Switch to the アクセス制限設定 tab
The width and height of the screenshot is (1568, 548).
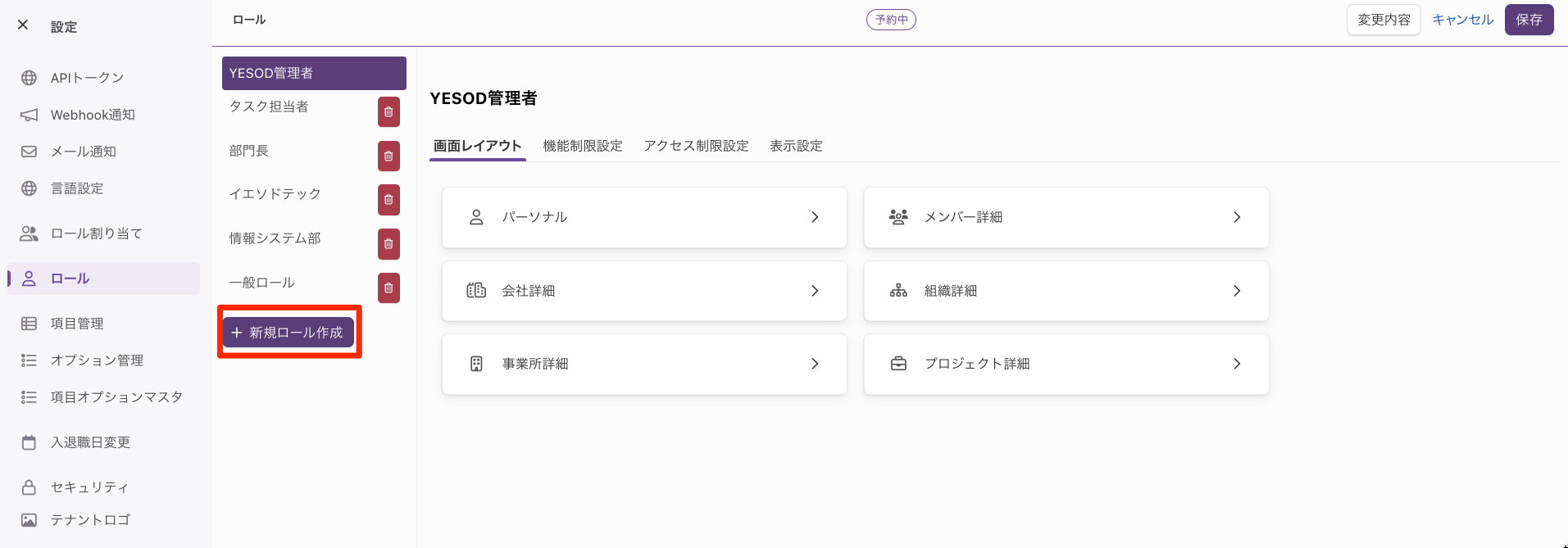[x=696, y=146]
